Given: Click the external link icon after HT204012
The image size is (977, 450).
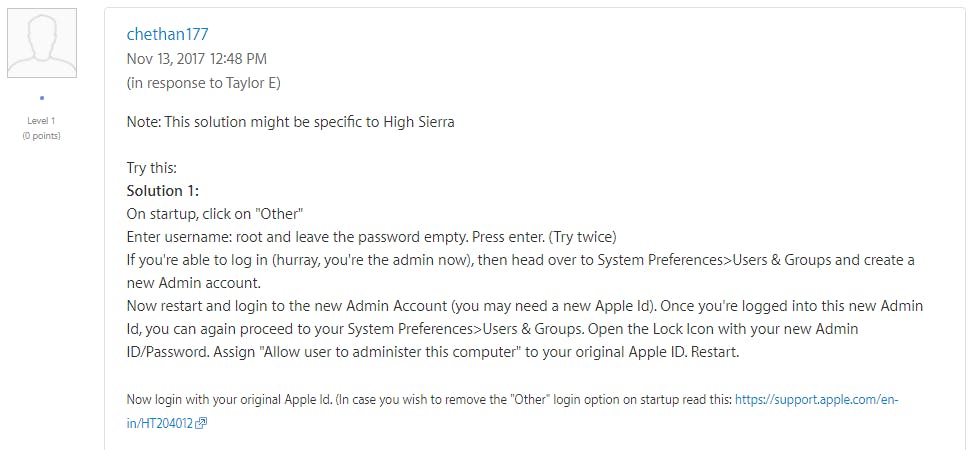Looking at the screenshot, I should click(x=201, y=423).
